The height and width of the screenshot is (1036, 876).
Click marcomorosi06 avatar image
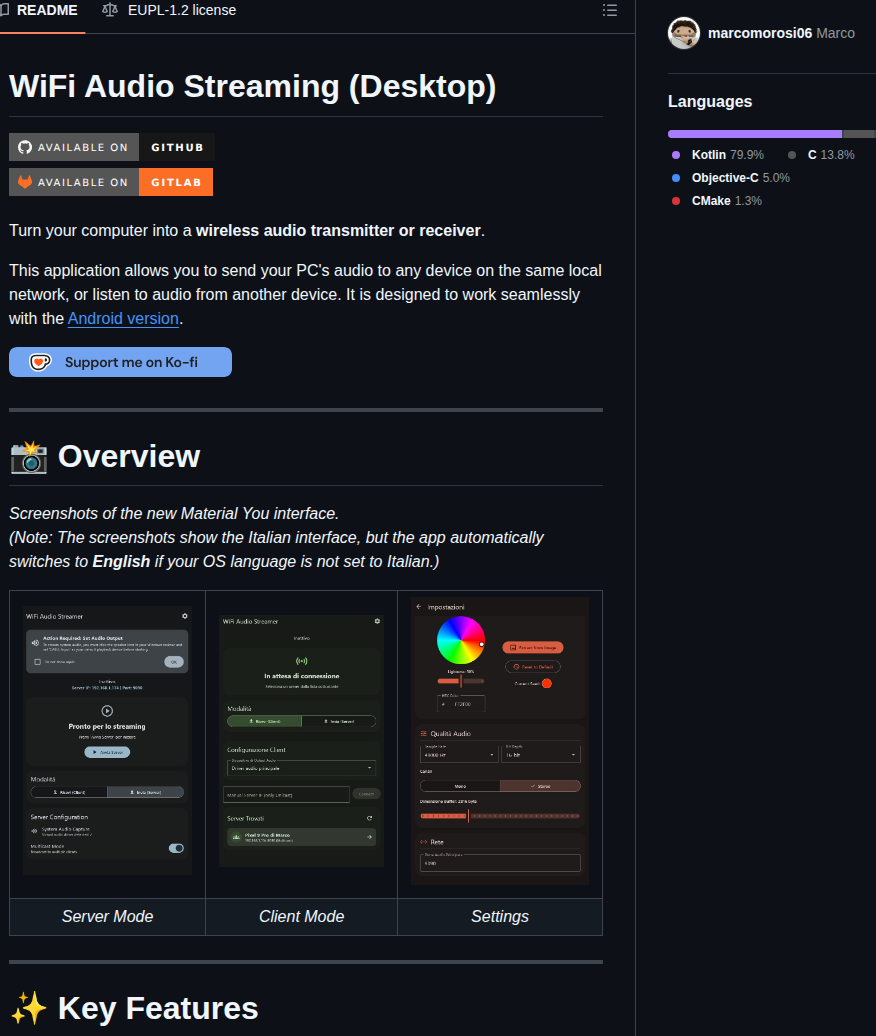pos(684,33)
